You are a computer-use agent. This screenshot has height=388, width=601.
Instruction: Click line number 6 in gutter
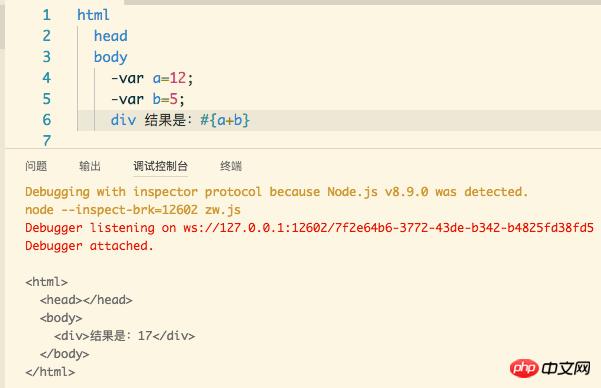pos(46,120)
